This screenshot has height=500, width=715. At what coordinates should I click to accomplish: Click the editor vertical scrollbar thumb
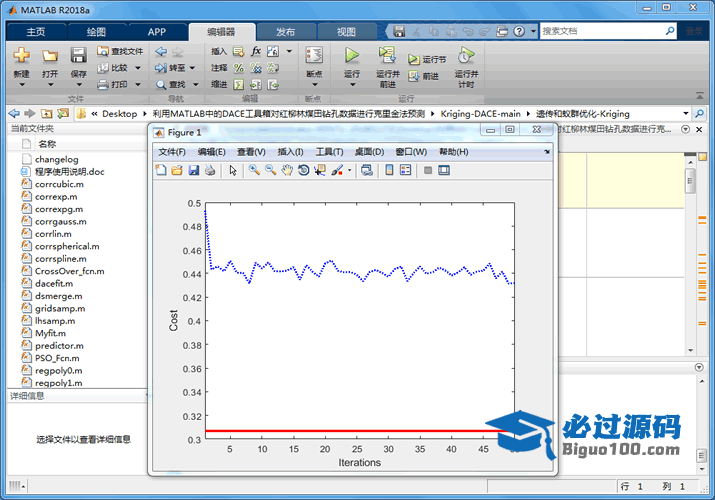[690, 181]
